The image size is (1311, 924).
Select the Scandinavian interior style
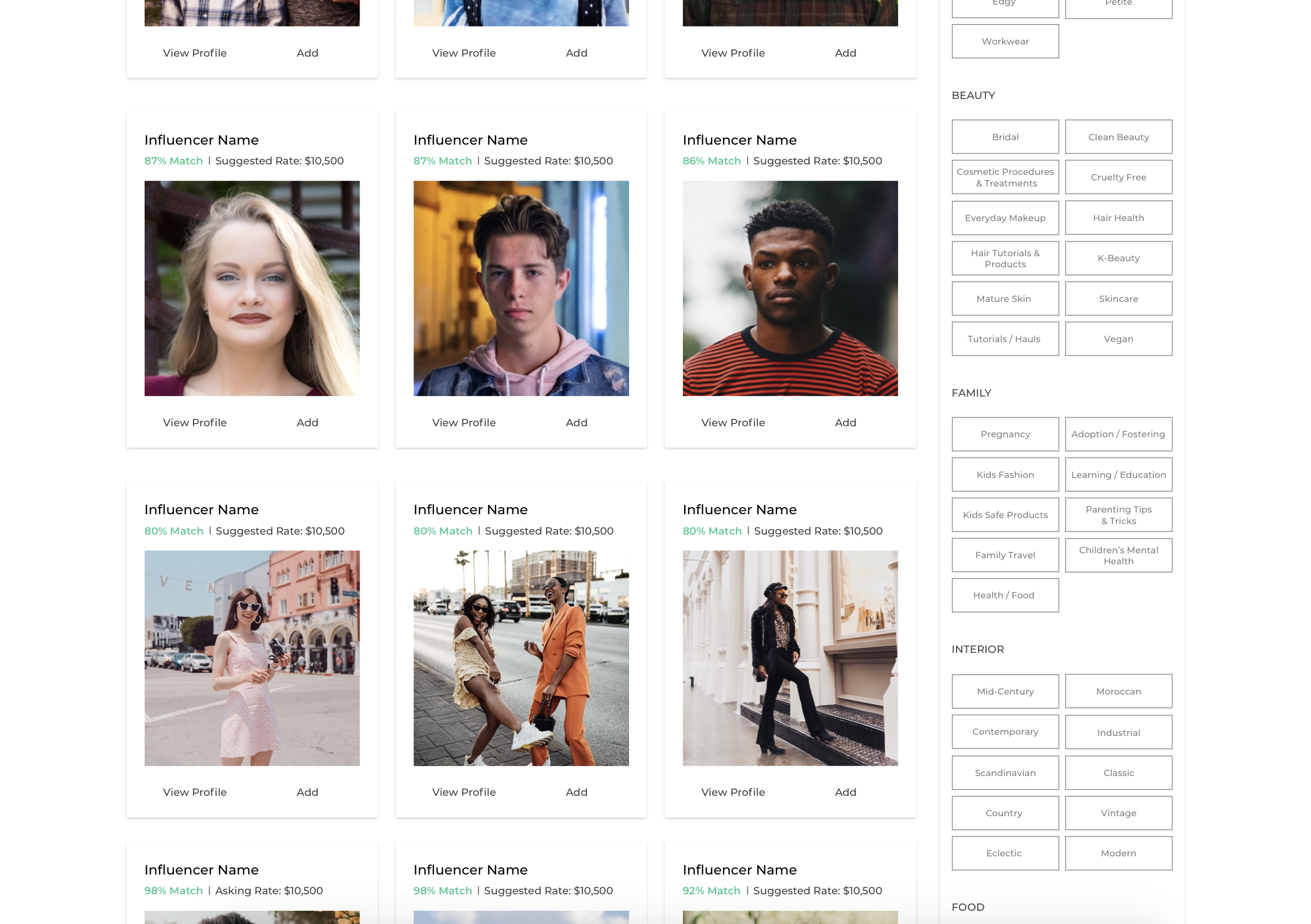click(x=1005, y=773)
